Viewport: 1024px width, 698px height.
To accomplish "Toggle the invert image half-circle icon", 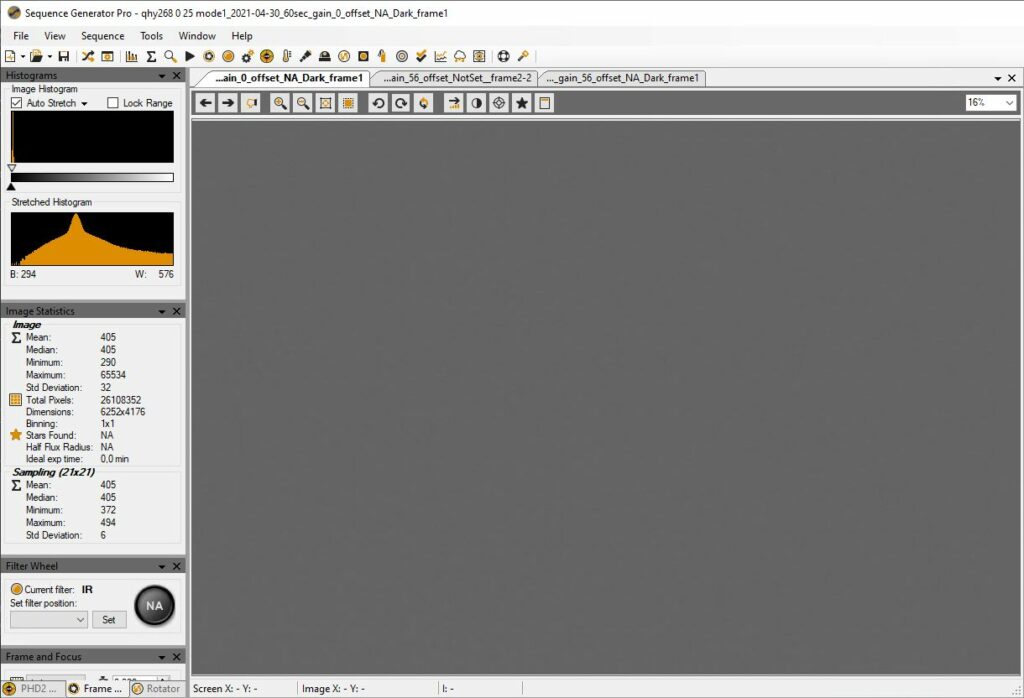I will point(476,103).
